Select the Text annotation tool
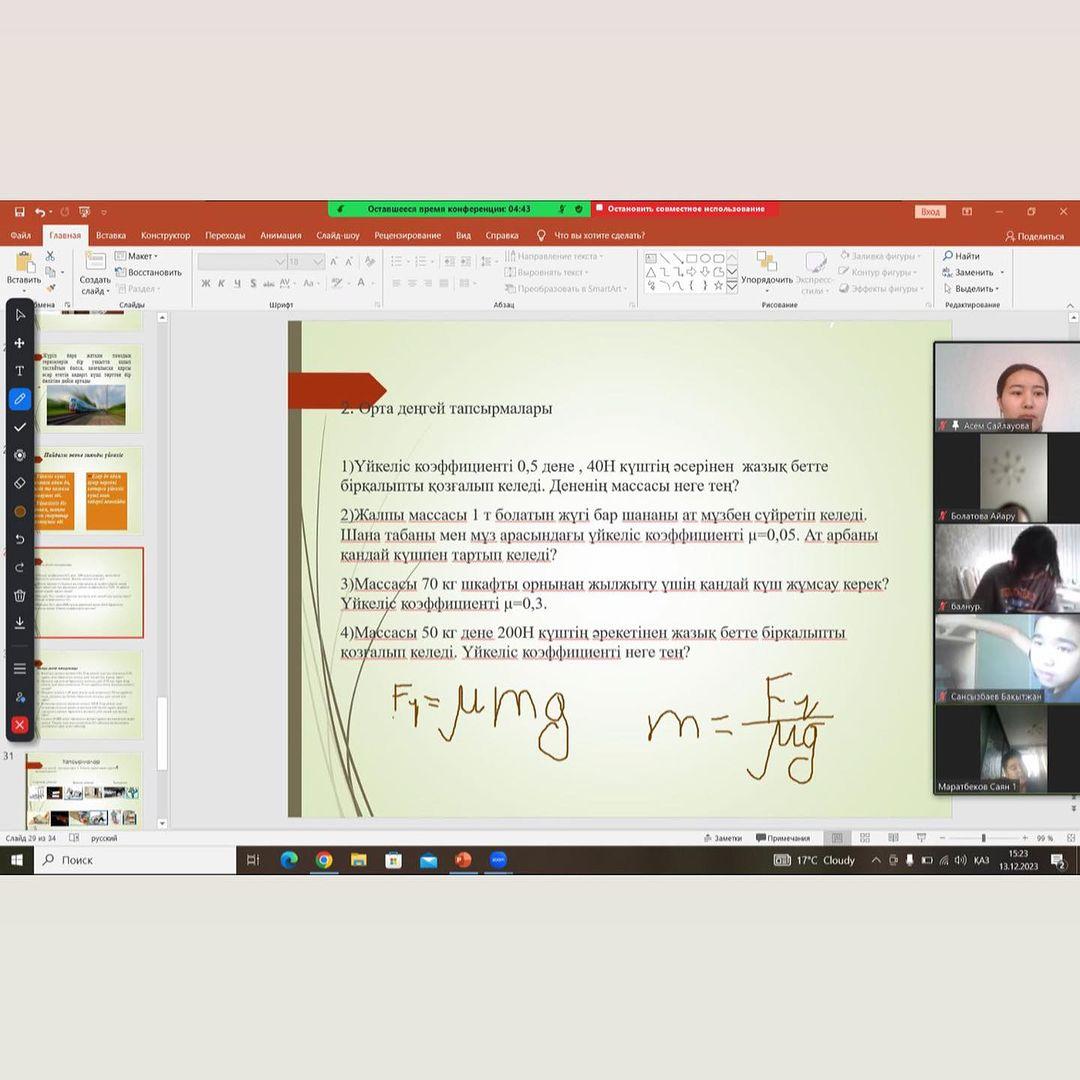 pyautogui.click(x=20, y=371)
